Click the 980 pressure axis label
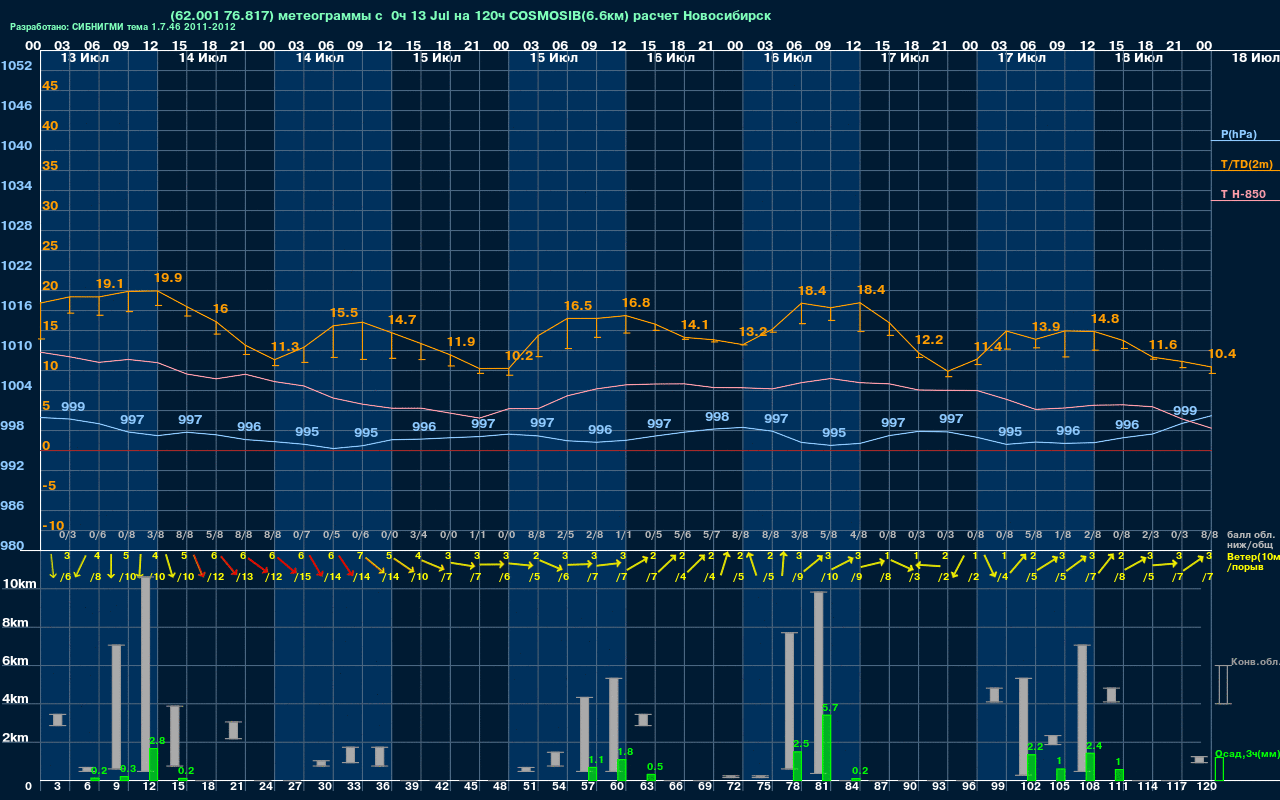 click(x=13, y=546)
